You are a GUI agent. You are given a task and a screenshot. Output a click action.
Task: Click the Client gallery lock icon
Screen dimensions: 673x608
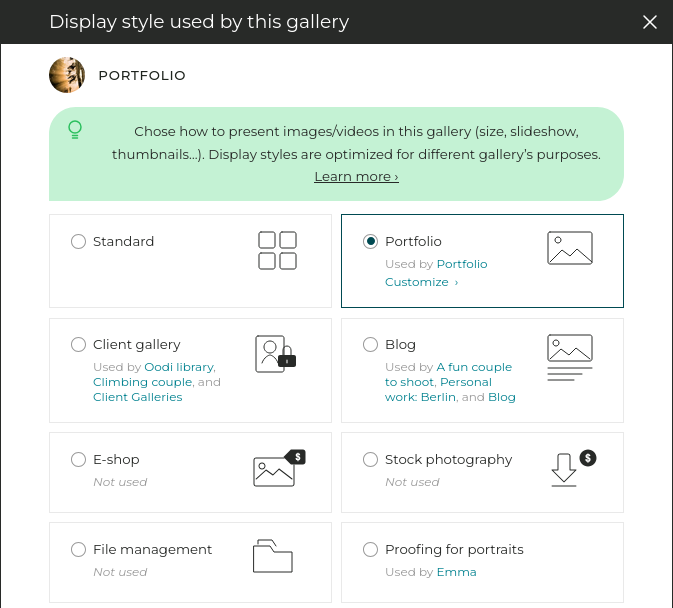[276, 354]
